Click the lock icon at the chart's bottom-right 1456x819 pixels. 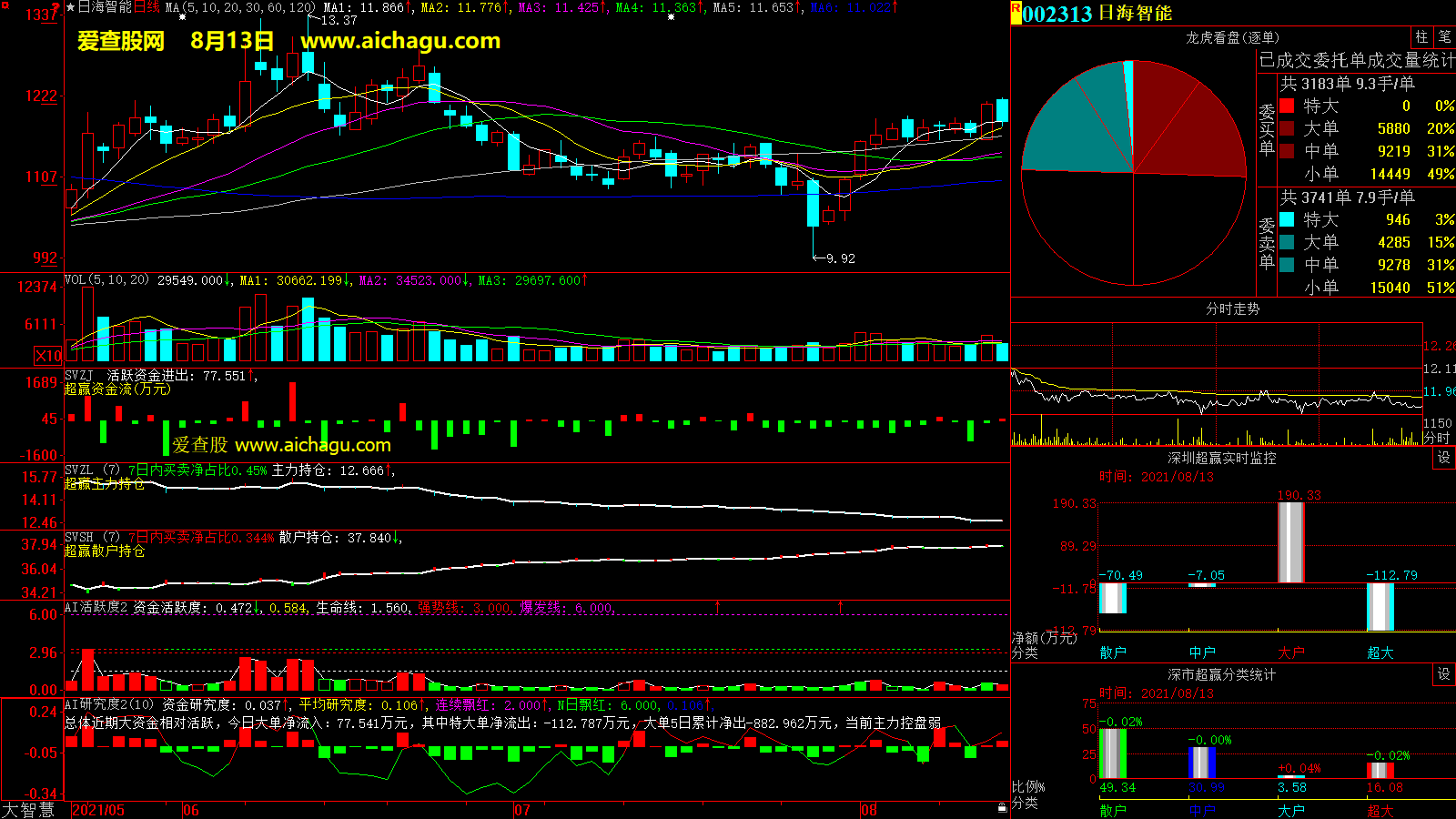click(x=1002, y=807)
